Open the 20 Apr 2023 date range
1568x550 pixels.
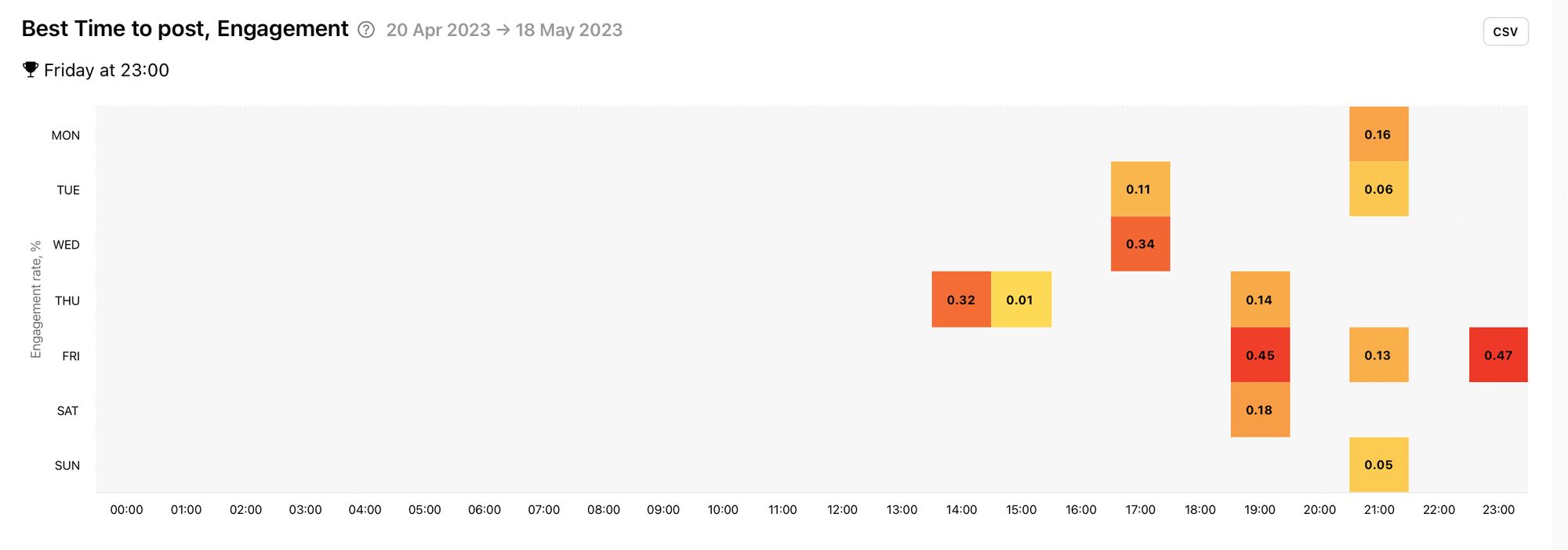504,30
